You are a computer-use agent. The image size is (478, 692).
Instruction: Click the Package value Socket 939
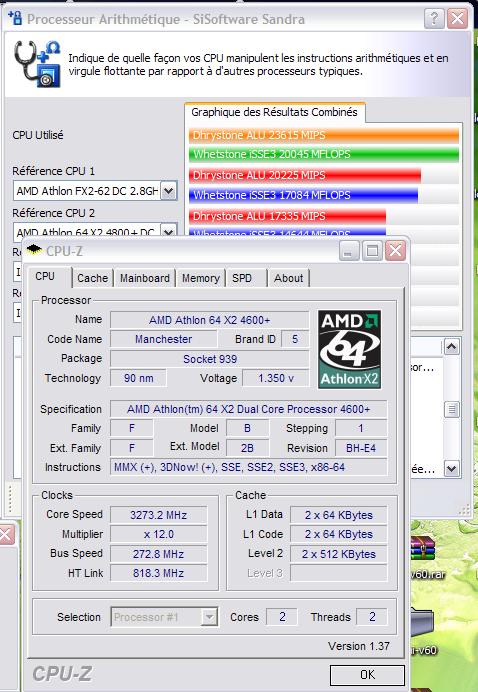(x=209, y=359)
